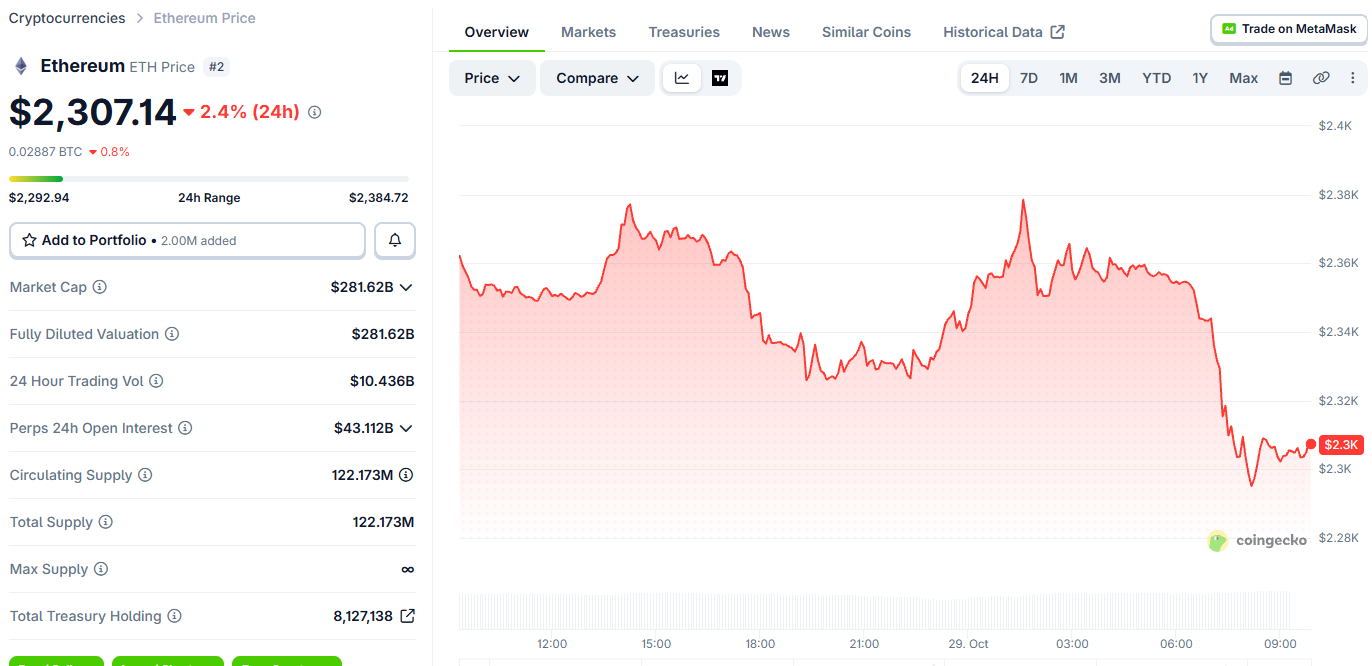This screenshot has height=666, width=1372.
Task: Click info icon next to Total Supply
Action: (106, 522)
